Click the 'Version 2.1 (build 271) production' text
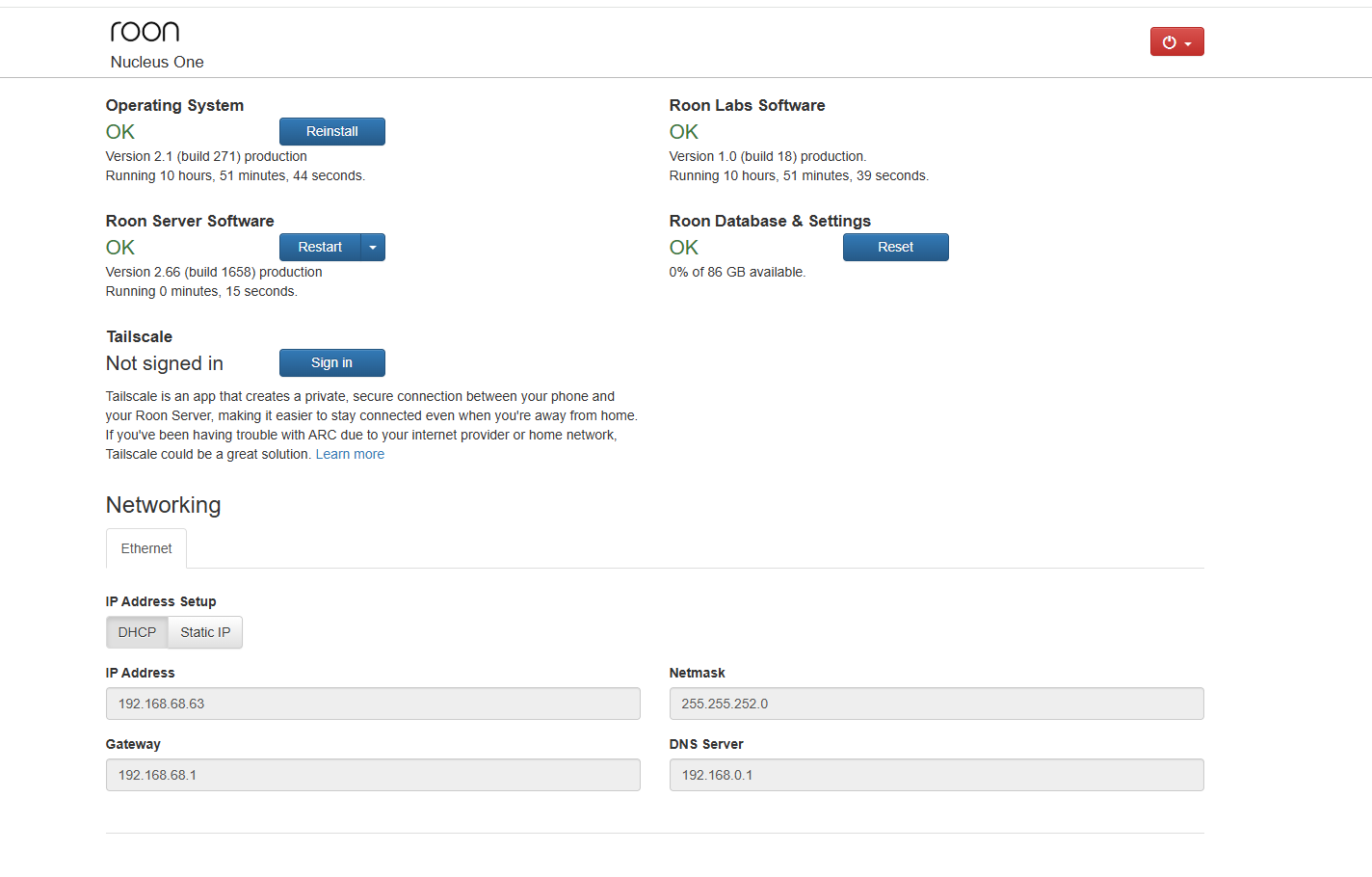1372x877 pixels. pyautogui.click(x=206, y=156)
